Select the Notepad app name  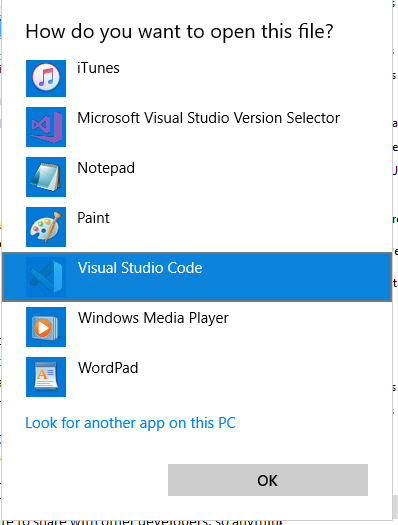(x=106, y=168)
